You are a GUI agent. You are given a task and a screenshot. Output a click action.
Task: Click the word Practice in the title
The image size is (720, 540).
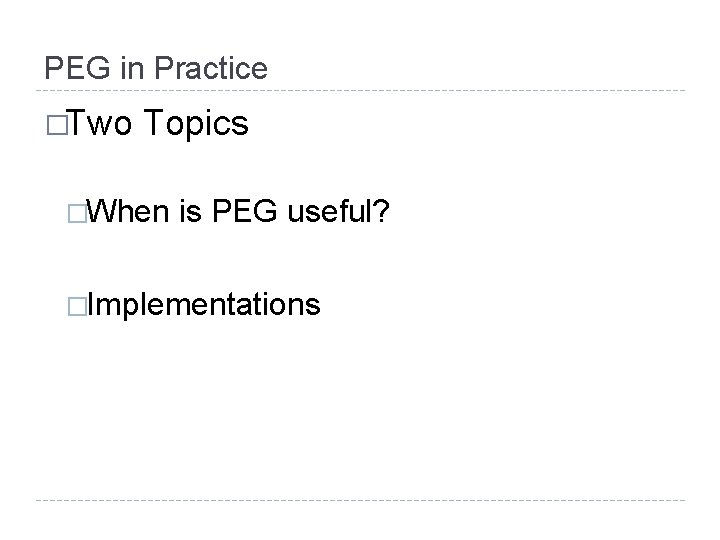pos(211,68)
